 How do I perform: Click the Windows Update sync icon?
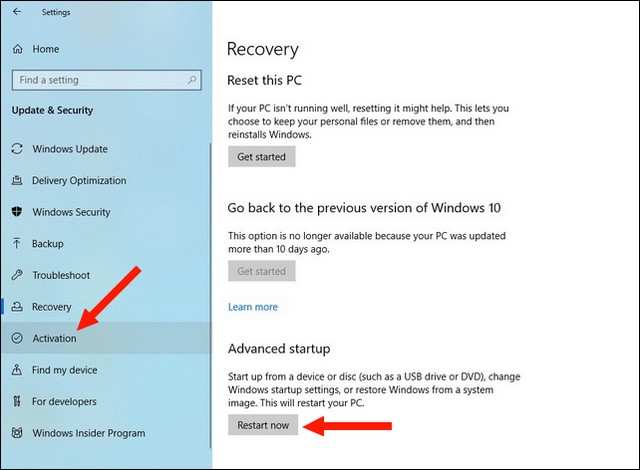[x=17, y=149]
